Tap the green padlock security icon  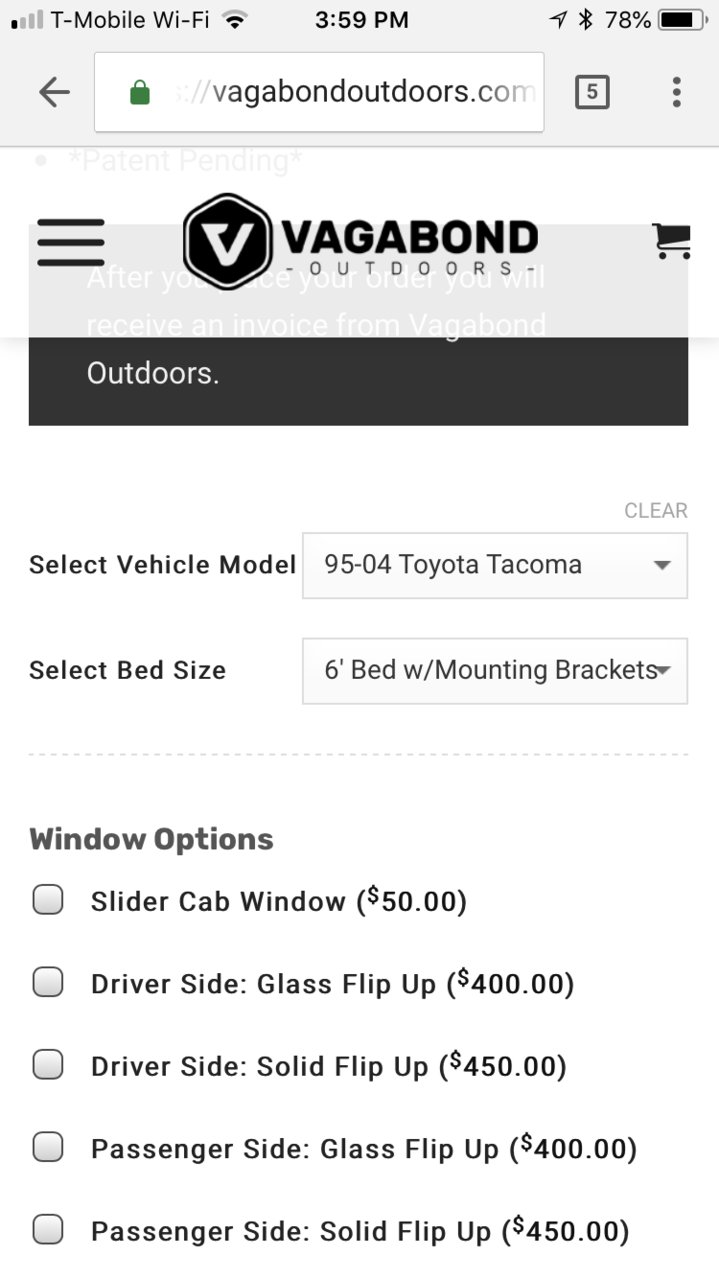[140, 93]
